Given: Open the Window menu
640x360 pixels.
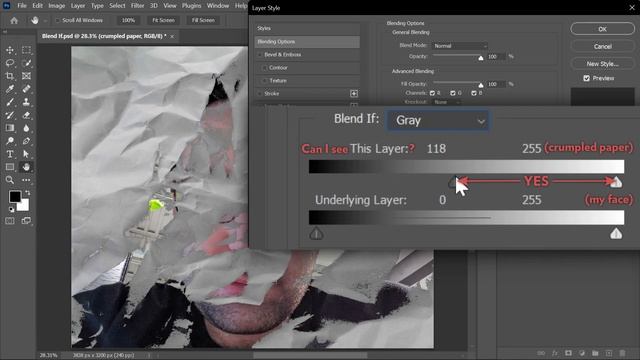Looking at the screenshot, I should pos(218,6).
